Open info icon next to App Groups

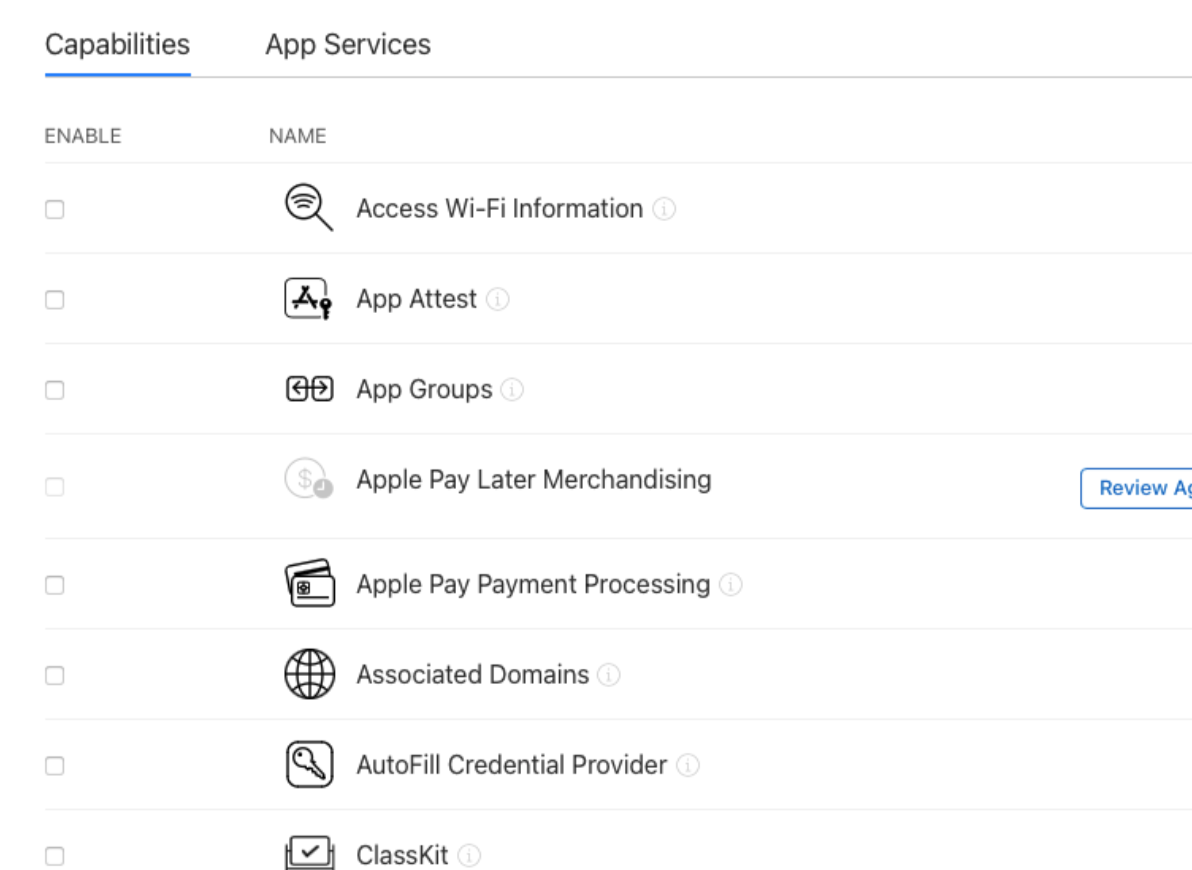tap(512, 389)
